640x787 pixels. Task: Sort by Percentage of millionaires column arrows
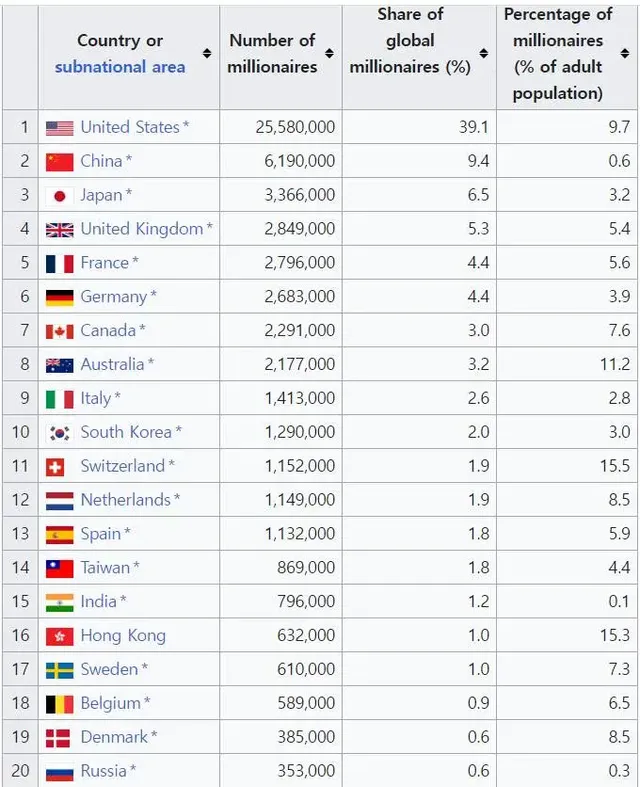click(x=625, y=54)
